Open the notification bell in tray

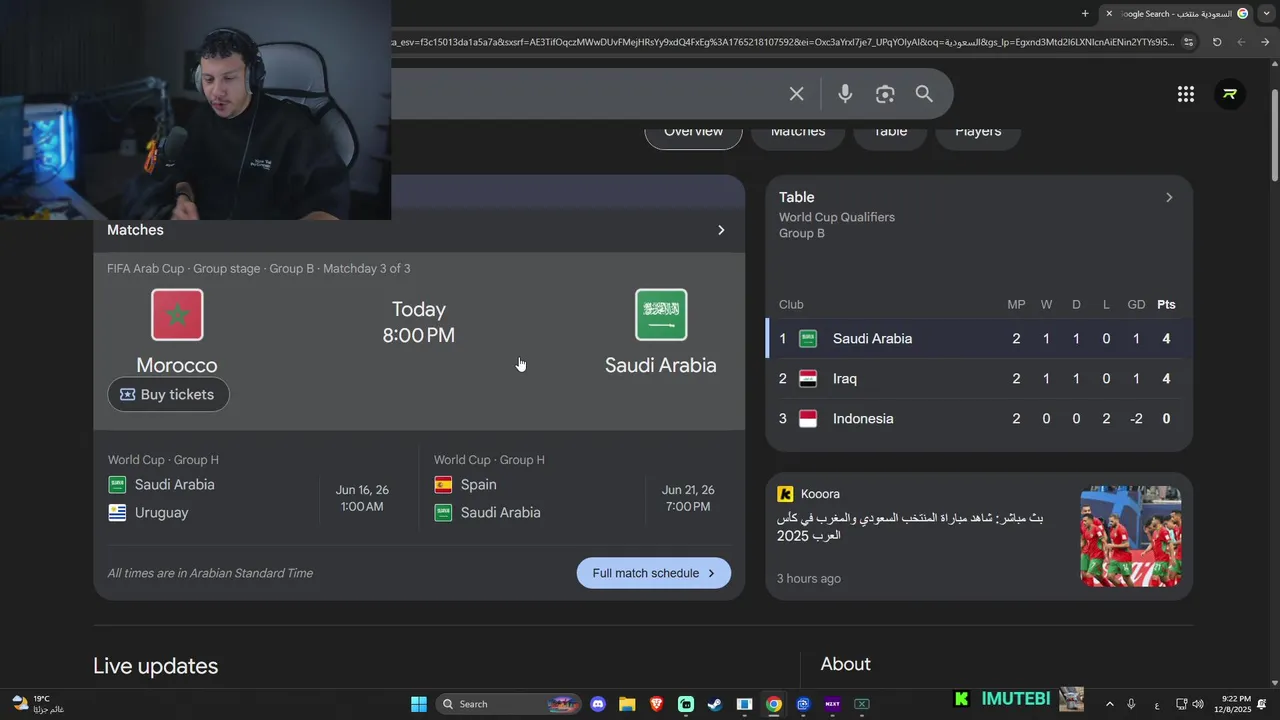click(1262, 704)
